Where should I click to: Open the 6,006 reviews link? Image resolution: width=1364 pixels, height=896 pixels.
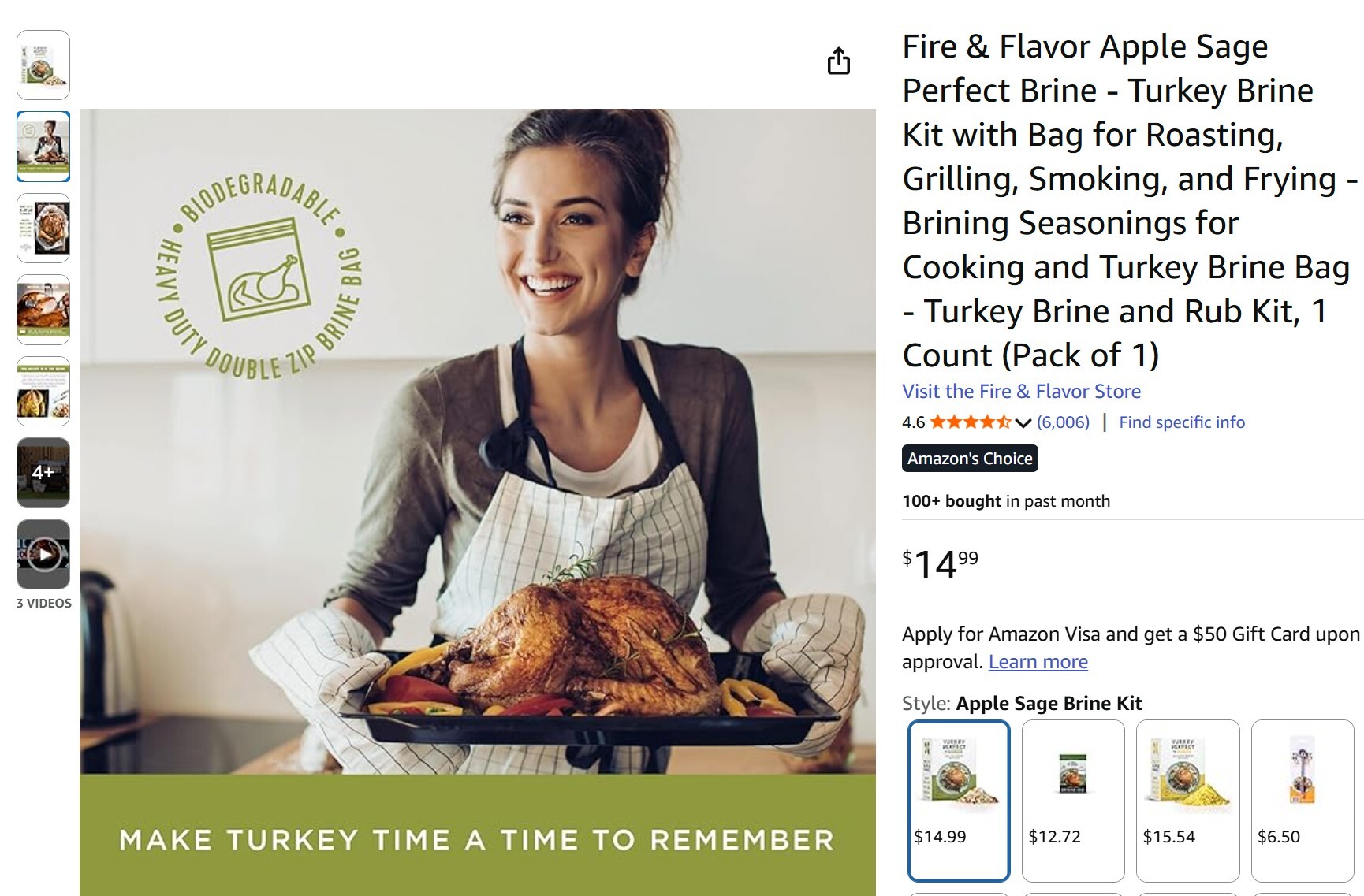click(1063, 422)
